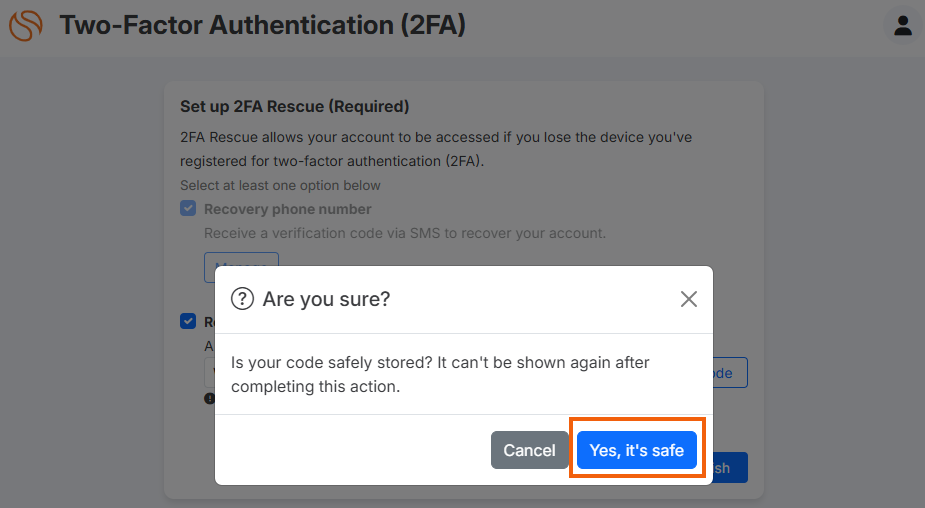
Task: Click the 'Receive a verification code via SMS' description
Action: 405,233
